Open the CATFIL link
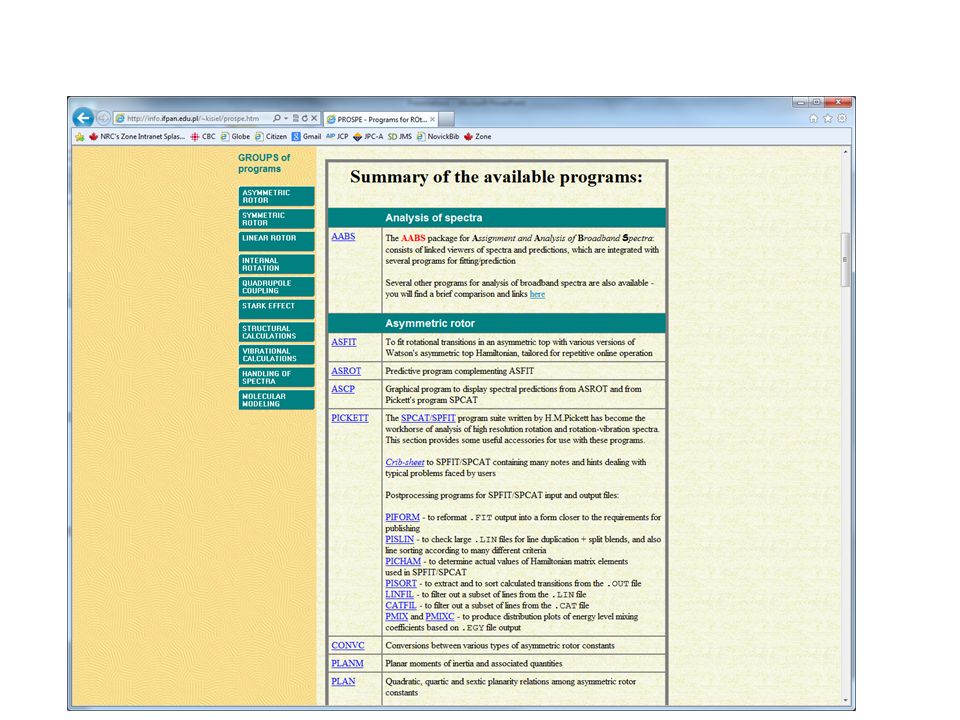Screen dimensions: 960x720 click(400, 606)
